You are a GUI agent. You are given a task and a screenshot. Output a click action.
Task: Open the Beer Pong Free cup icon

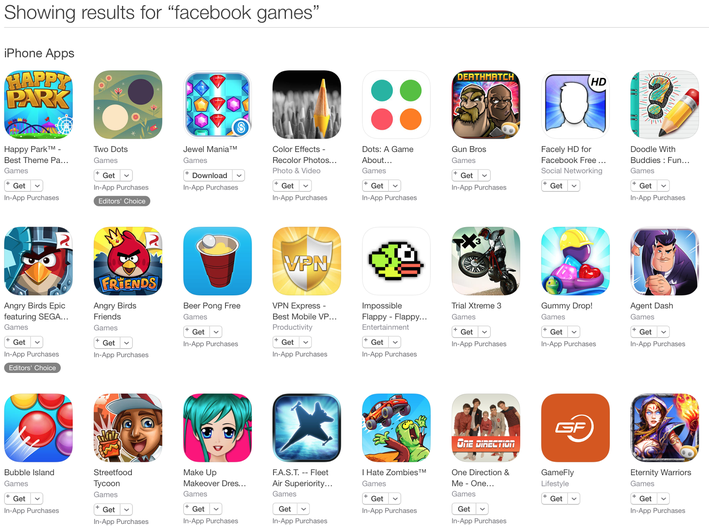[217, 261]
